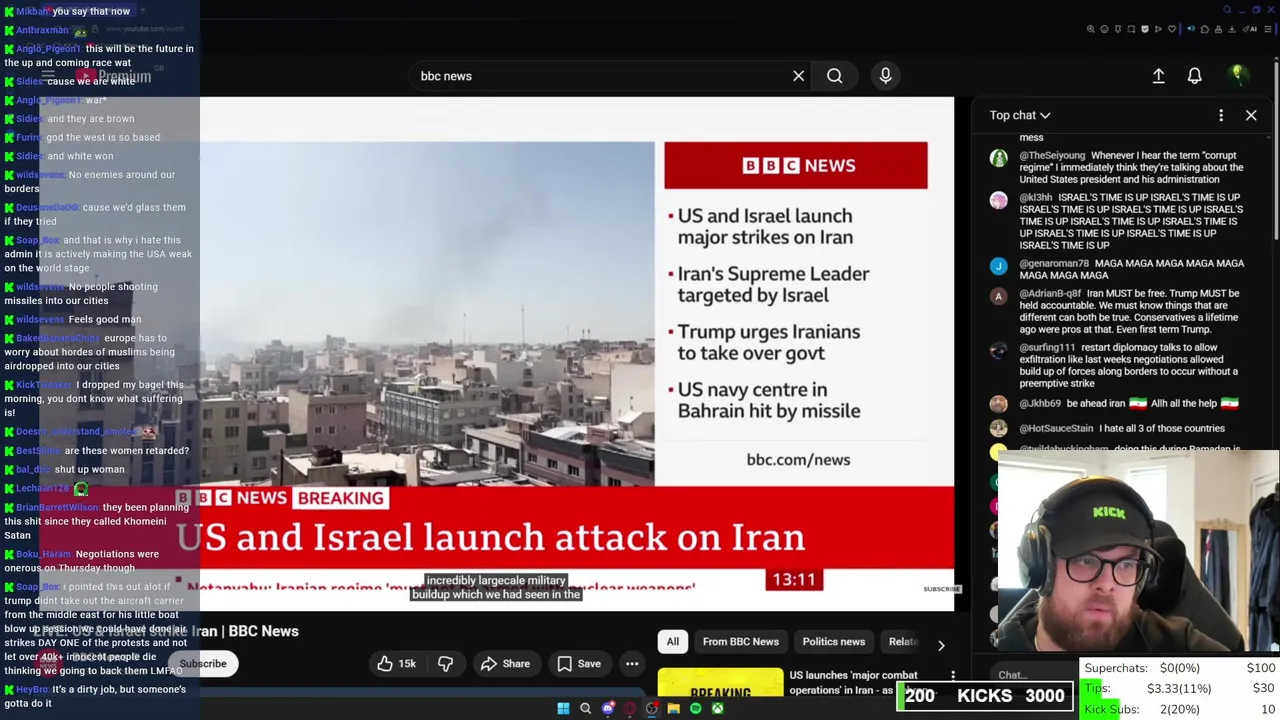Start voice search with the microphone icon
Screen dimensions: 1280x720
click(x=885, y=76)
